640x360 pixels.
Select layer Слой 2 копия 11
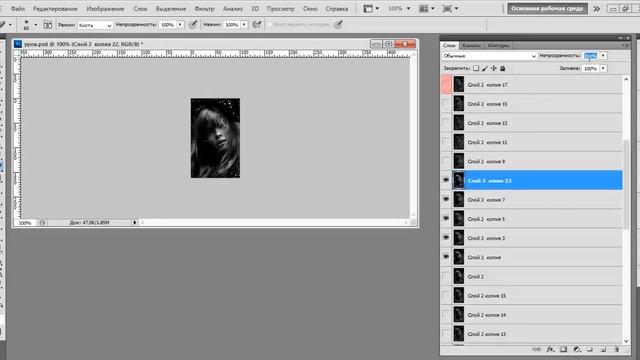point(538,142)
